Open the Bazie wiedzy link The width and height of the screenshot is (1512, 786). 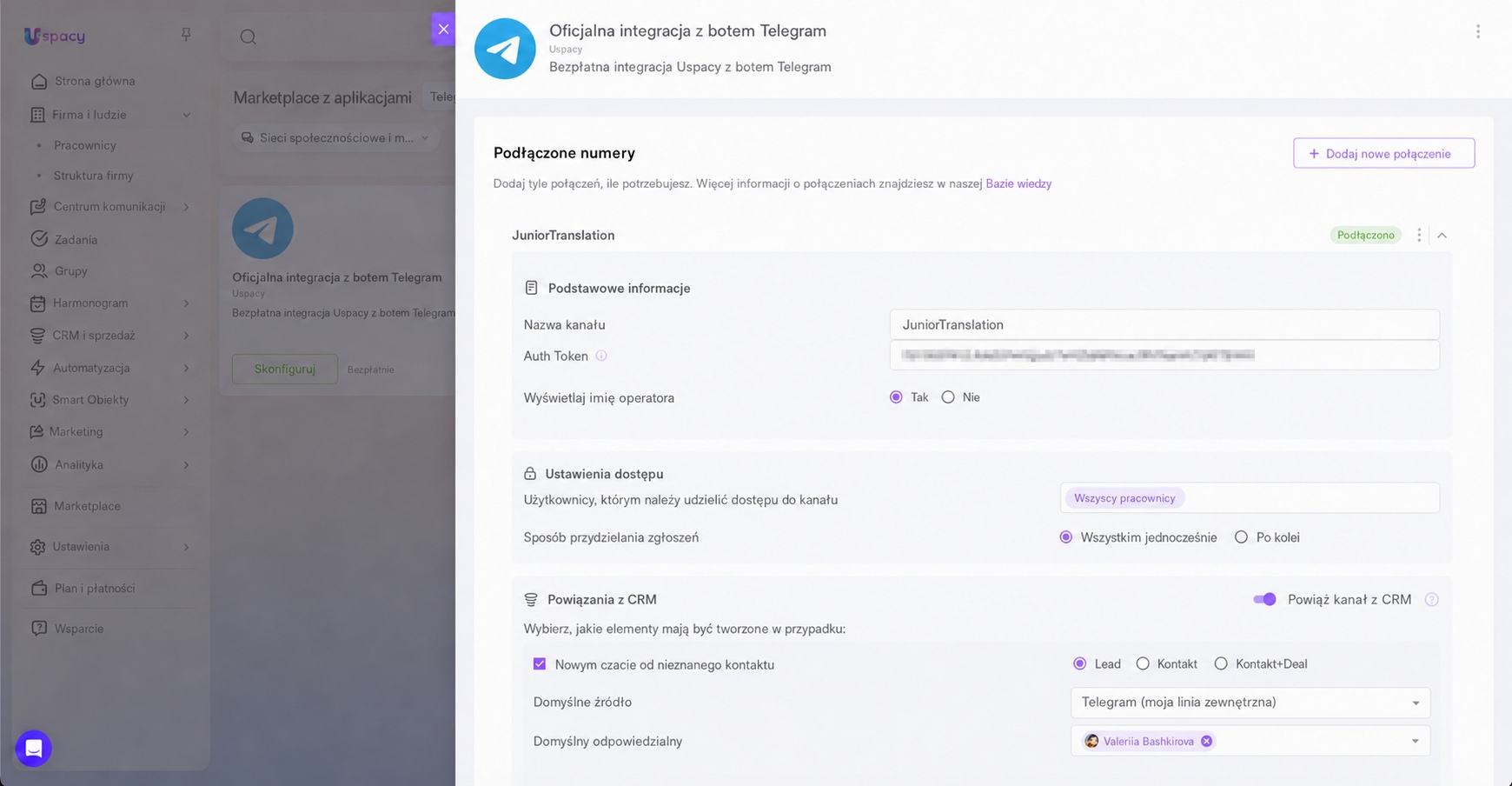[x=1018, y=183]
